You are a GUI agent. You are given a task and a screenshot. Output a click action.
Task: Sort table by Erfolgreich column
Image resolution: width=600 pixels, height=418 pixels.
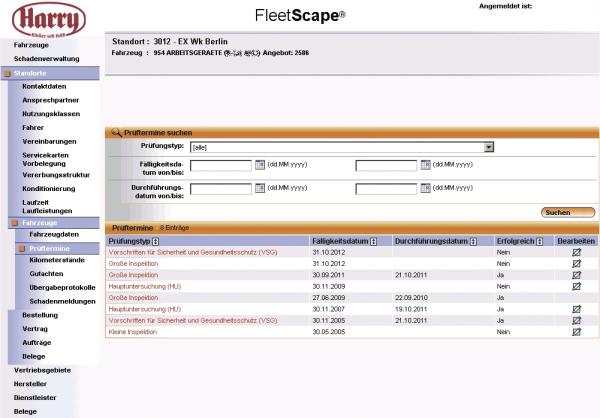pyautogui.click(x=540, y=242)
